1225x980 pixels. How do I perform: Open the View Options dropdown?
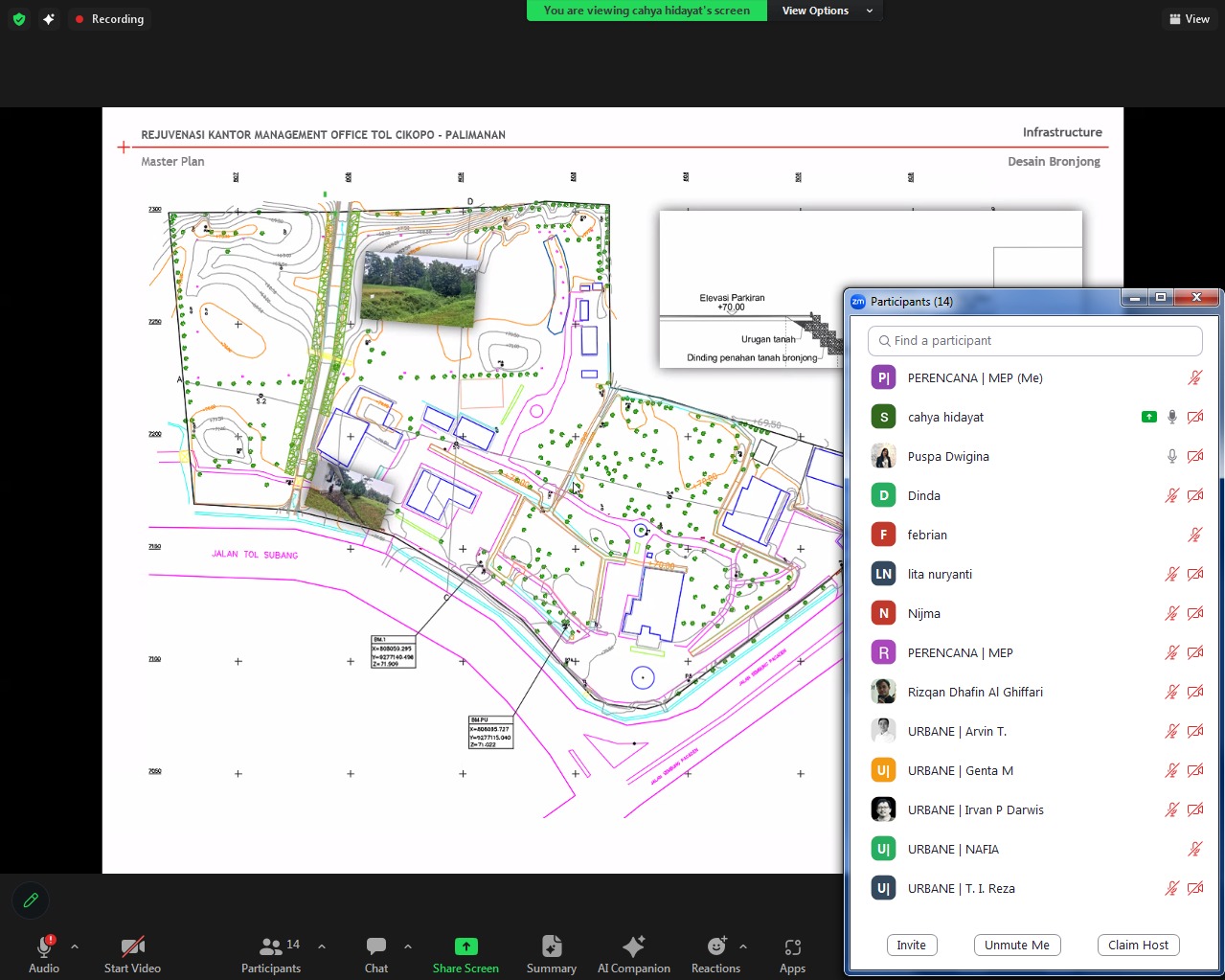tap(826, 11)
